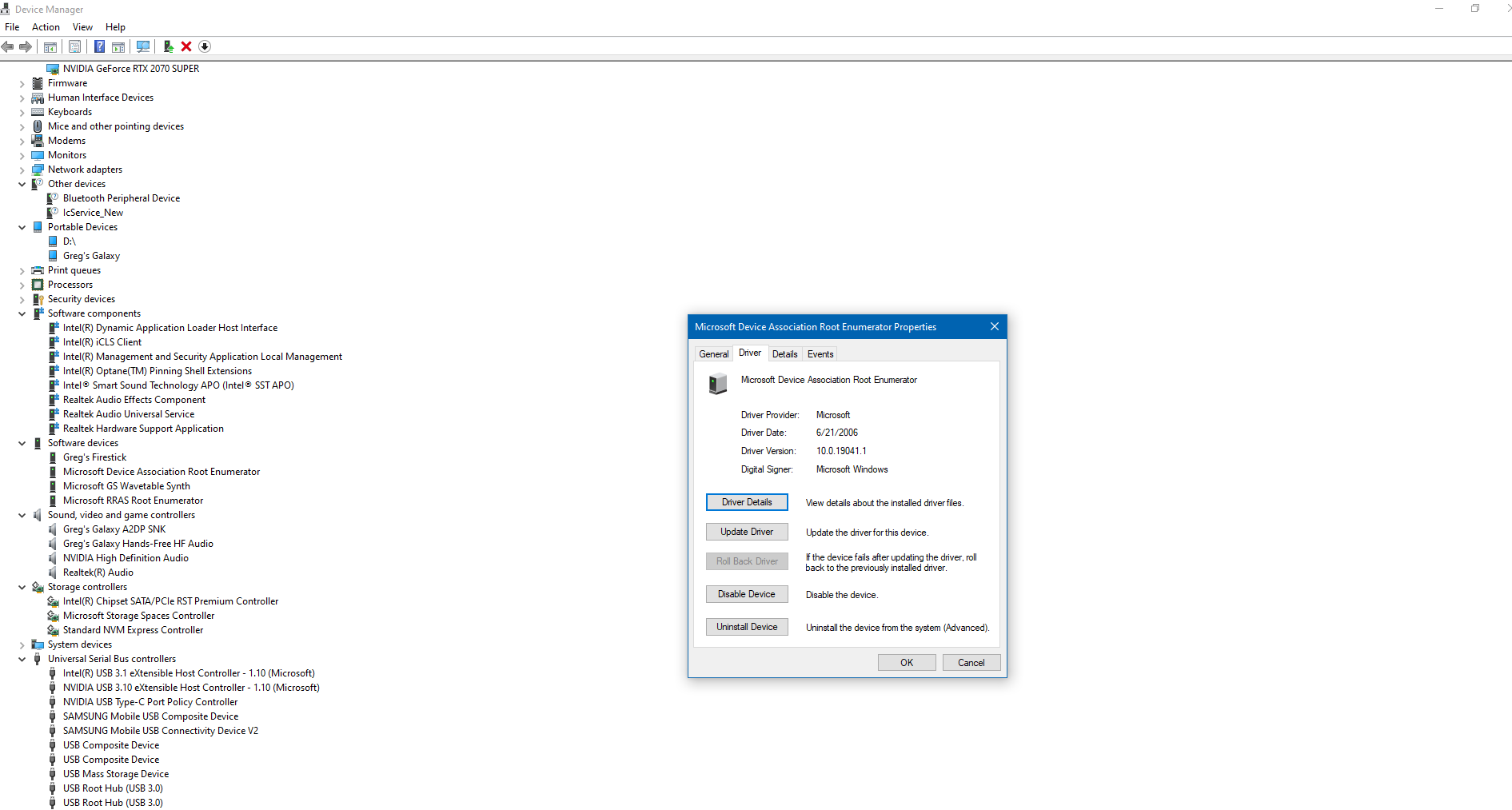
Task: Collapse the Universal Serial Bus controllers category
Action: tap(22, 659)
